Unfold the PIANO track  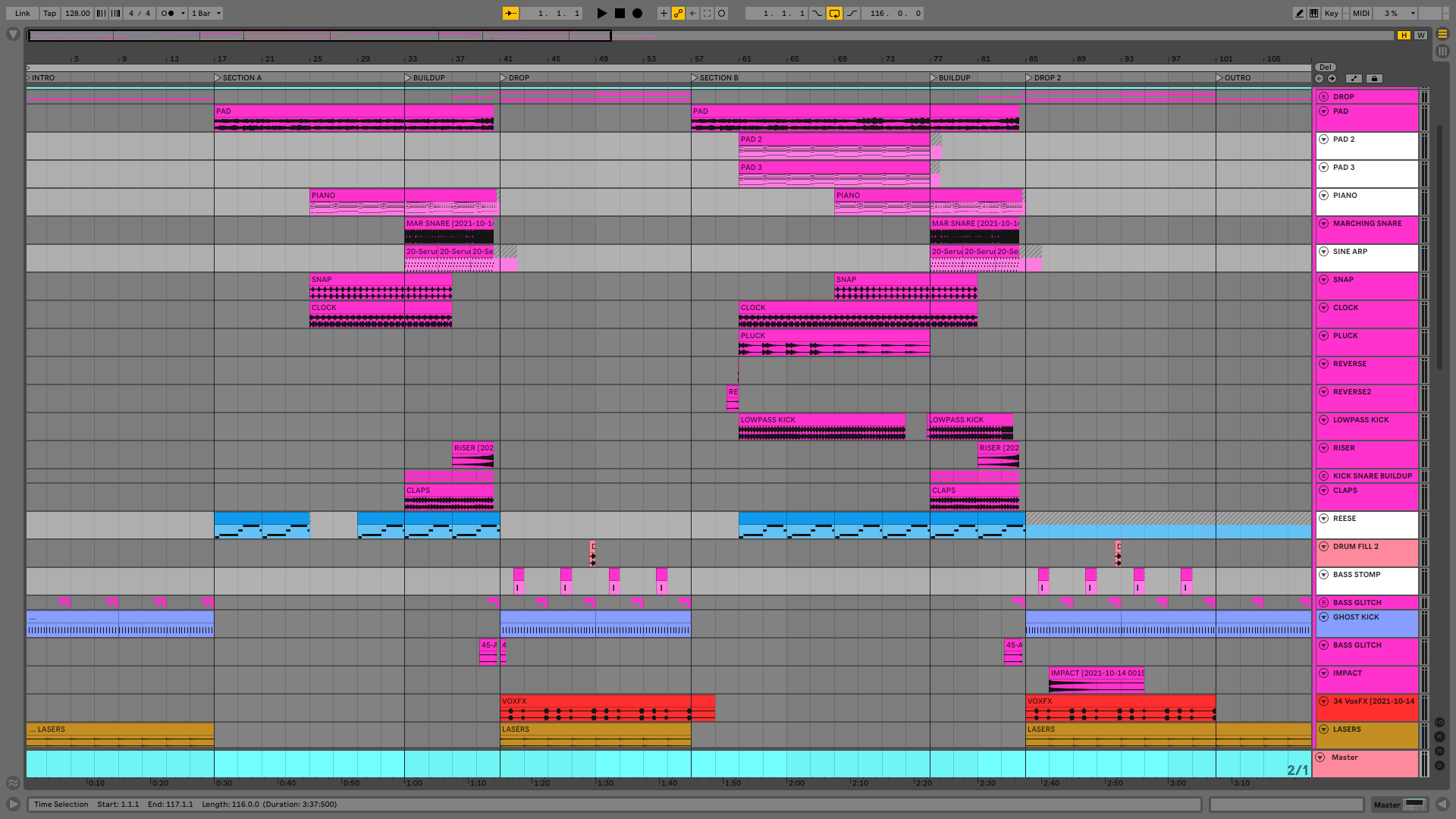(x=1323, y=195)
